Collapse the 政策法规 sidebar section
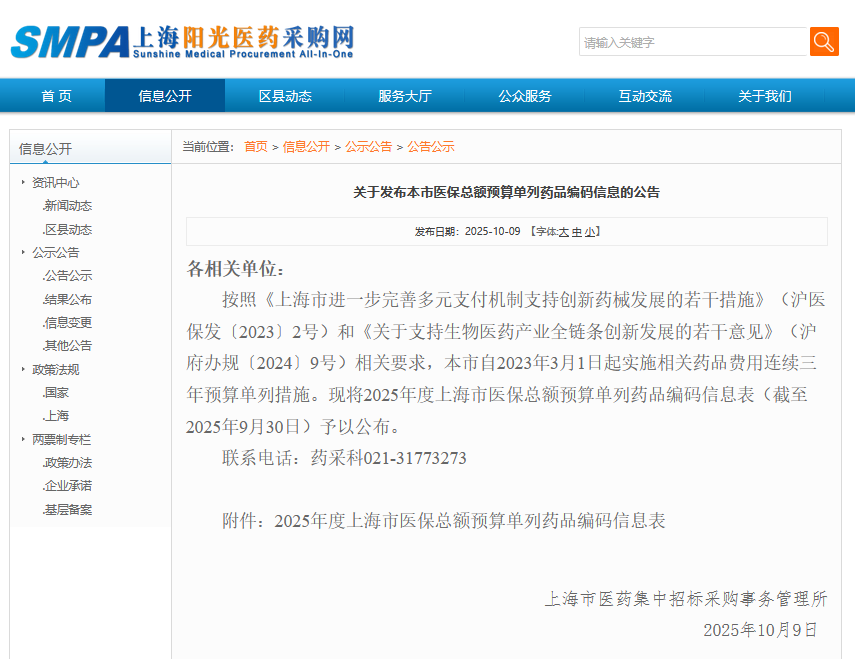This screenshot has width=855, height=659. coord(55,369)
